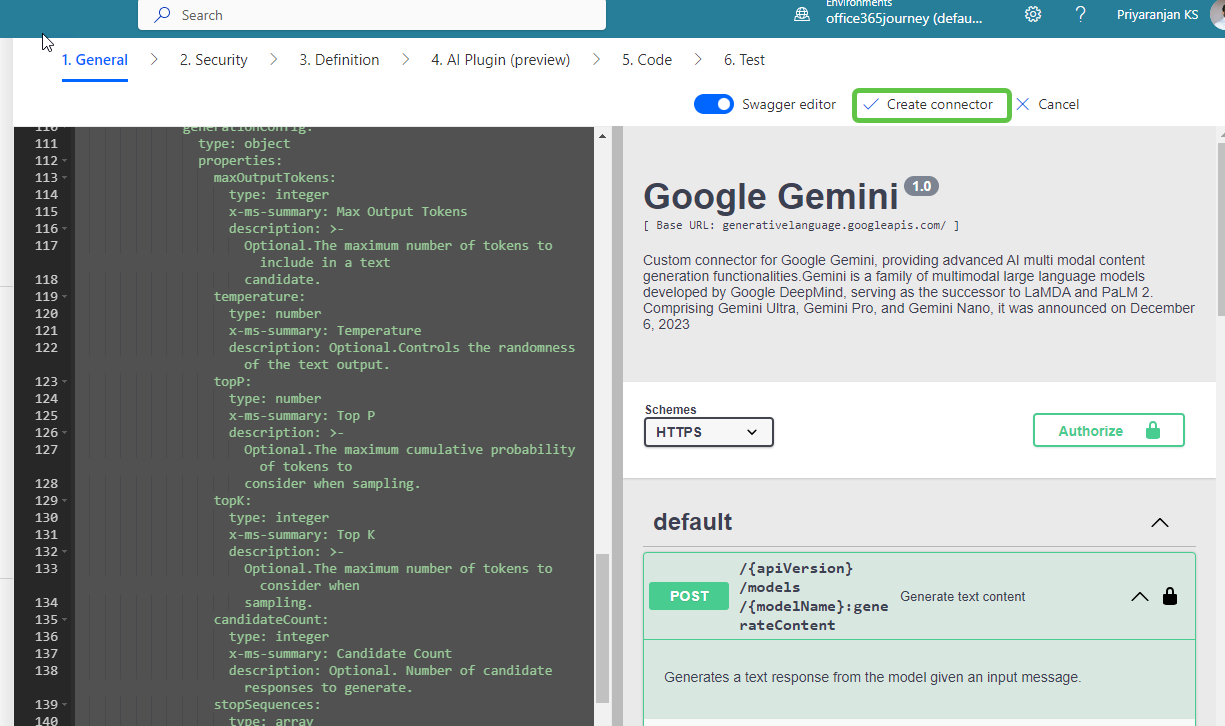Fold line 113 maxOutputTokens block arrow
The image size is (1225, 726).
pos(65,178)
